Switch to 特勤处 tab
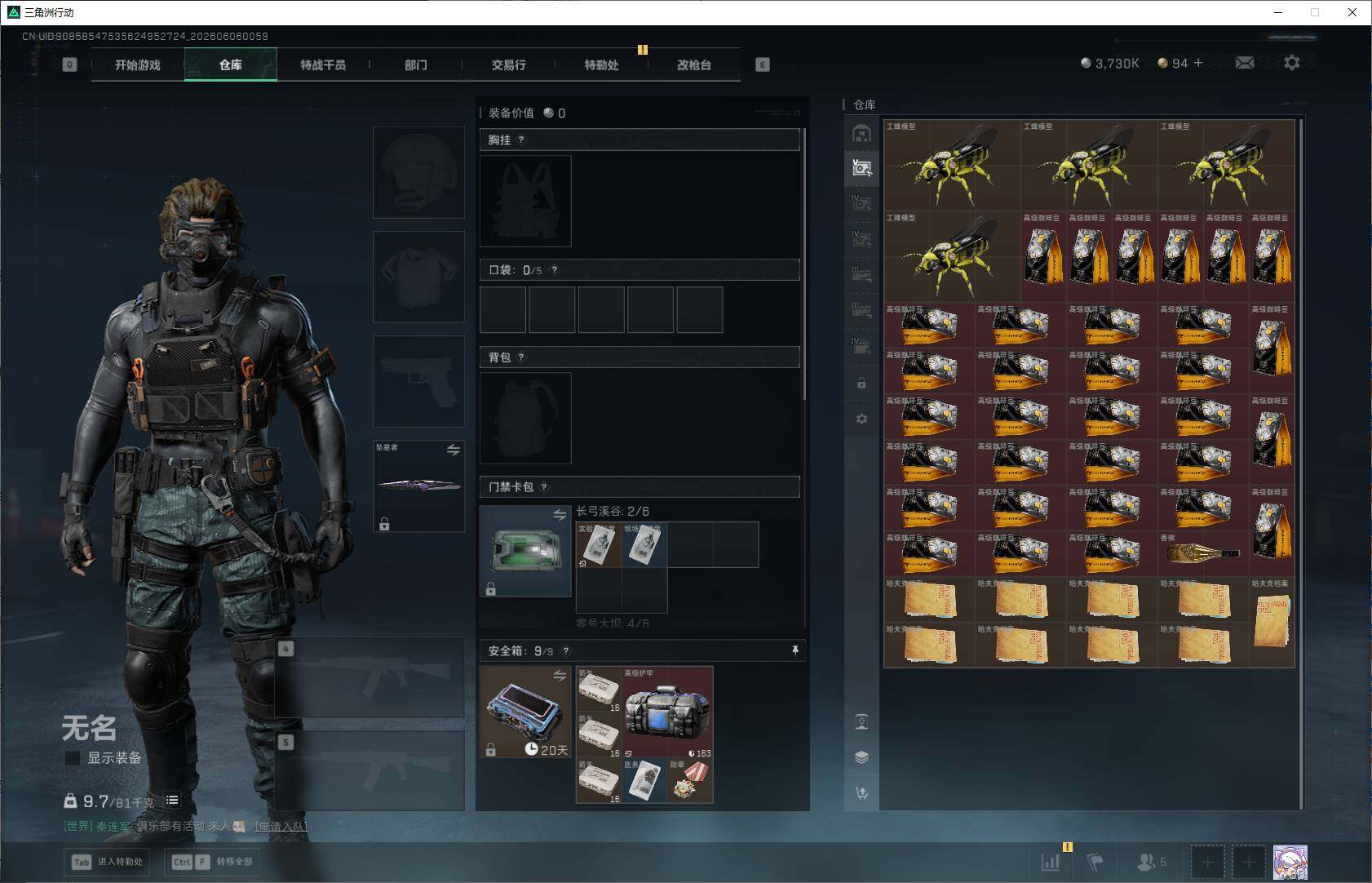1372x883 pixels. [601, 64]
